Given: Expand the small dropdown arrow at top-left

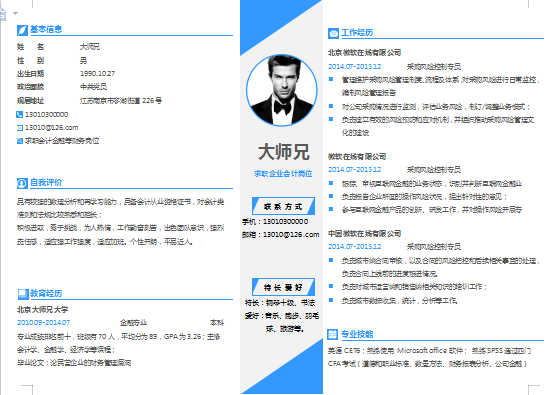Looking at the screenshot, I should click(15, 13).
